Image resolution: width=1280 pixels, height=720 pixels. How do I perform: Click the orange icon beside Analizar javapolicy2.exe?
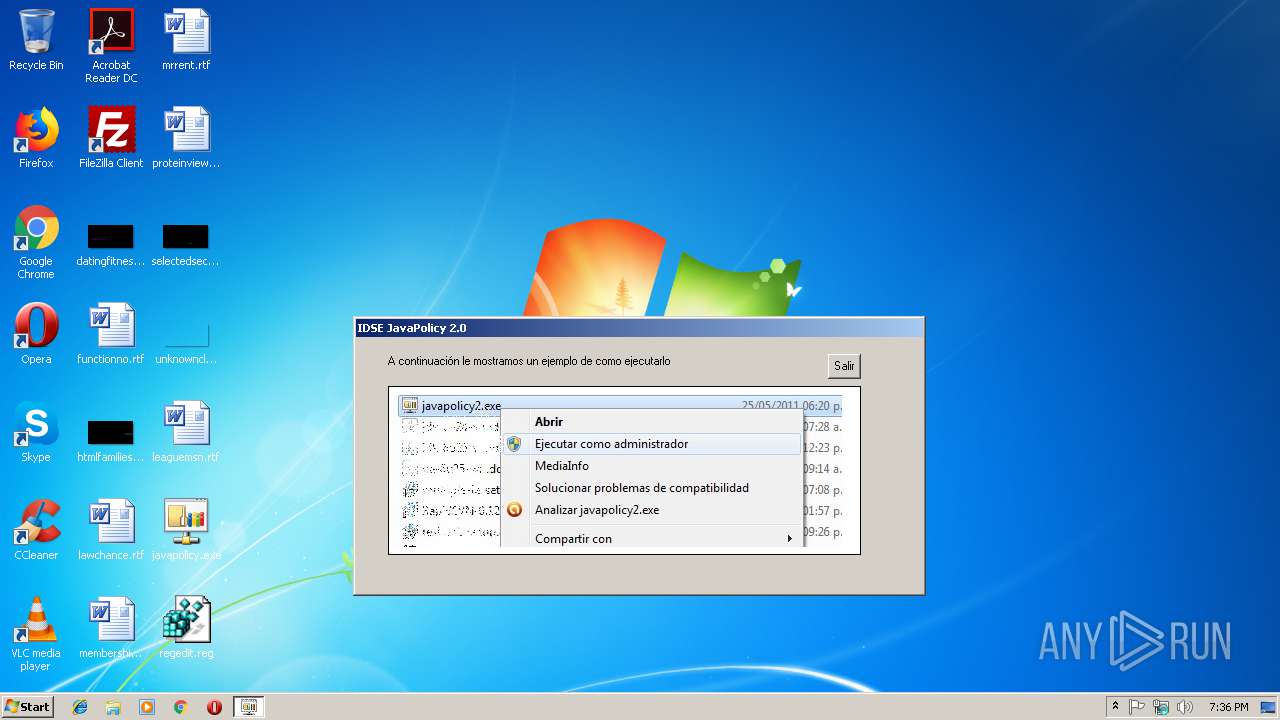click(x=514, y=510)
